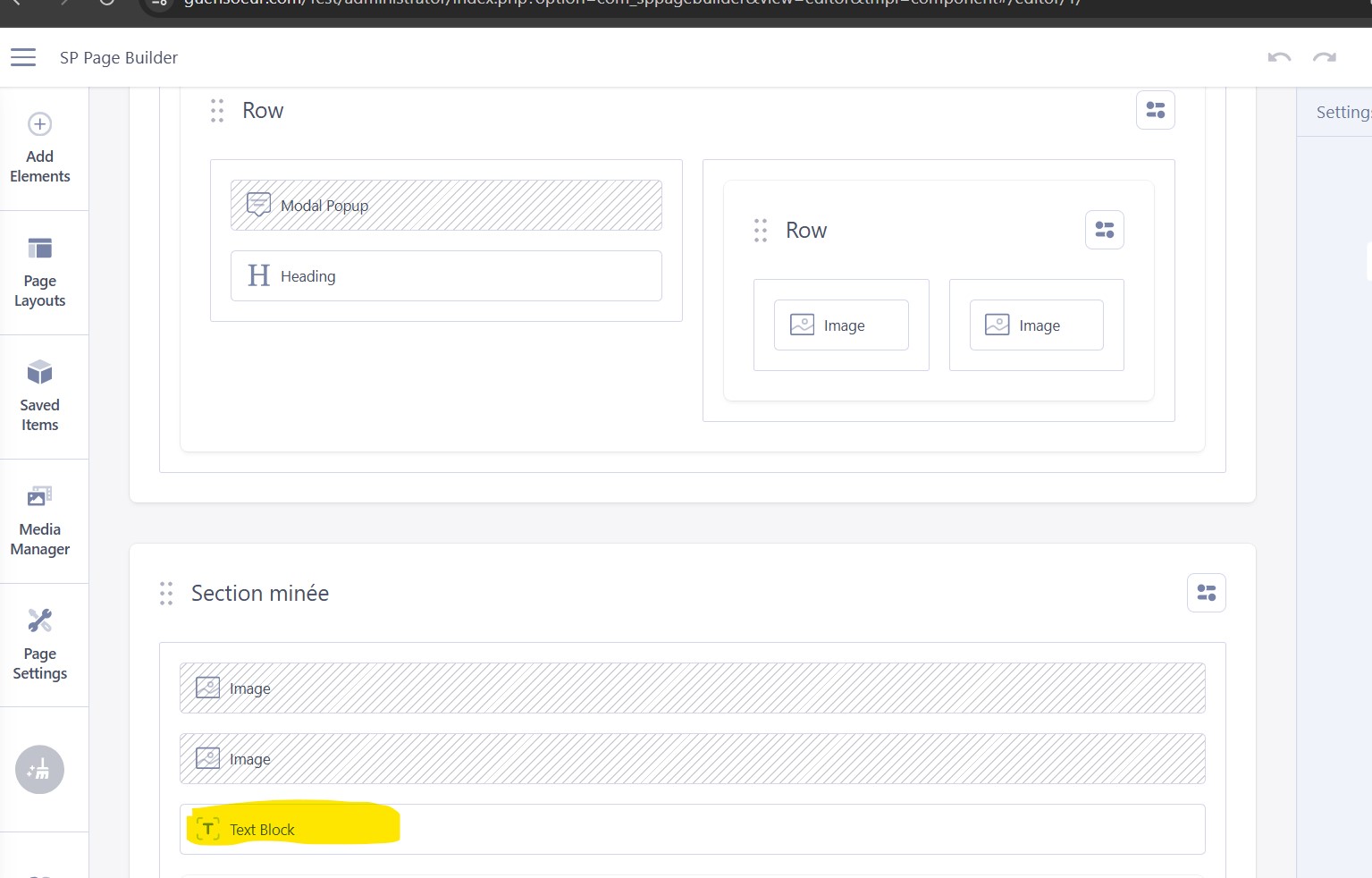The height and width of the screenshot is (878, 1372).
Task: Select the Modal Popup addon
Action: pyautogui.click(x=446, y=206)
